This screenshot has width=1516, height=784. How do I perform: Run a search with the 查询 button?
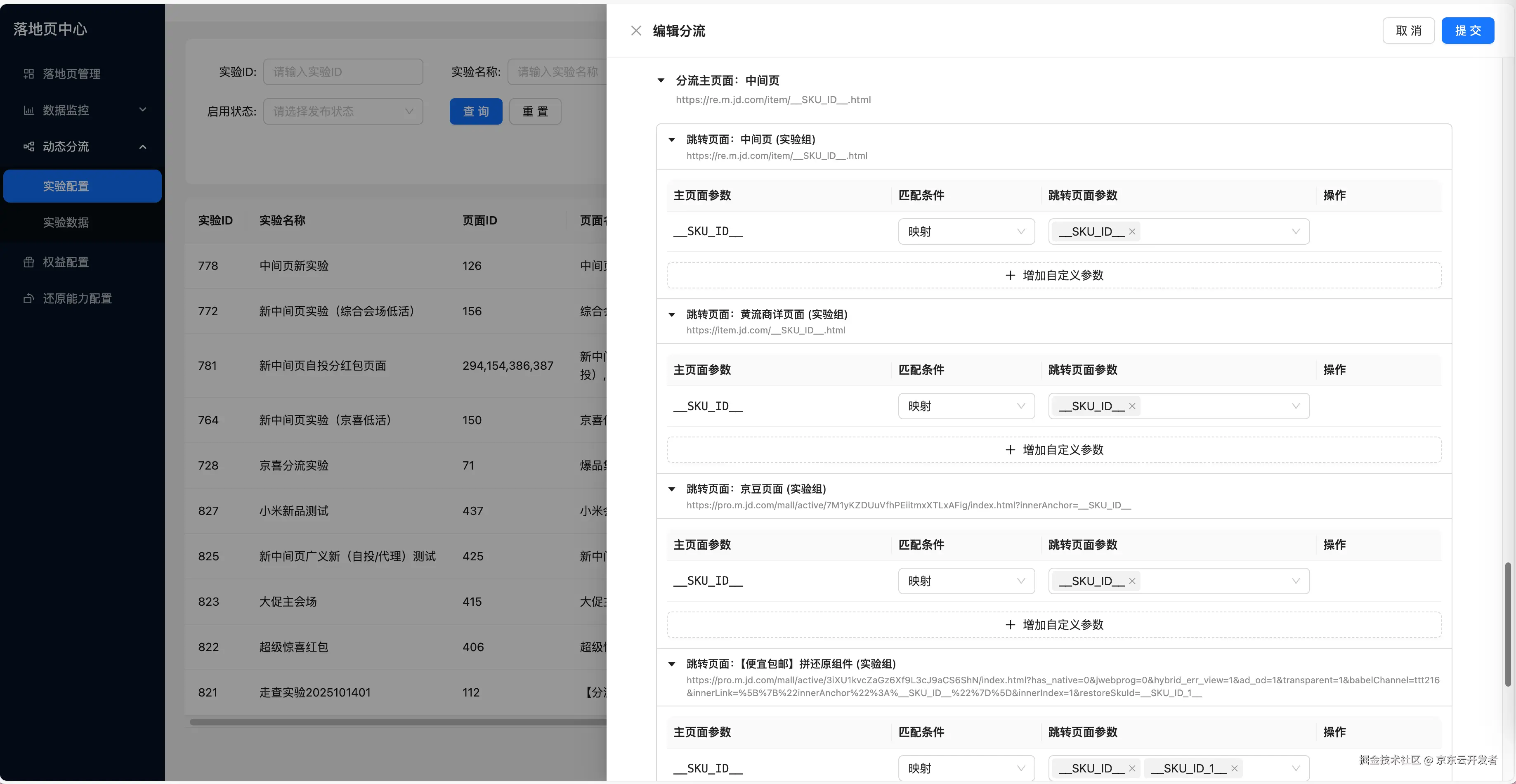pos(475,111)
